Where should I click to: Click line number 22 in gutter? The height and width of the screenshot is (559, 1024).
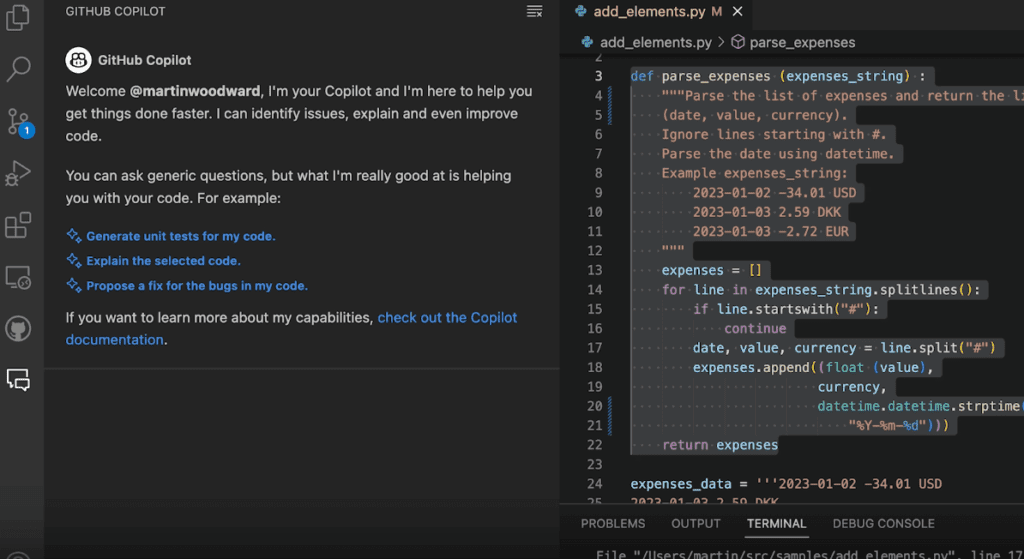point(594,445)
